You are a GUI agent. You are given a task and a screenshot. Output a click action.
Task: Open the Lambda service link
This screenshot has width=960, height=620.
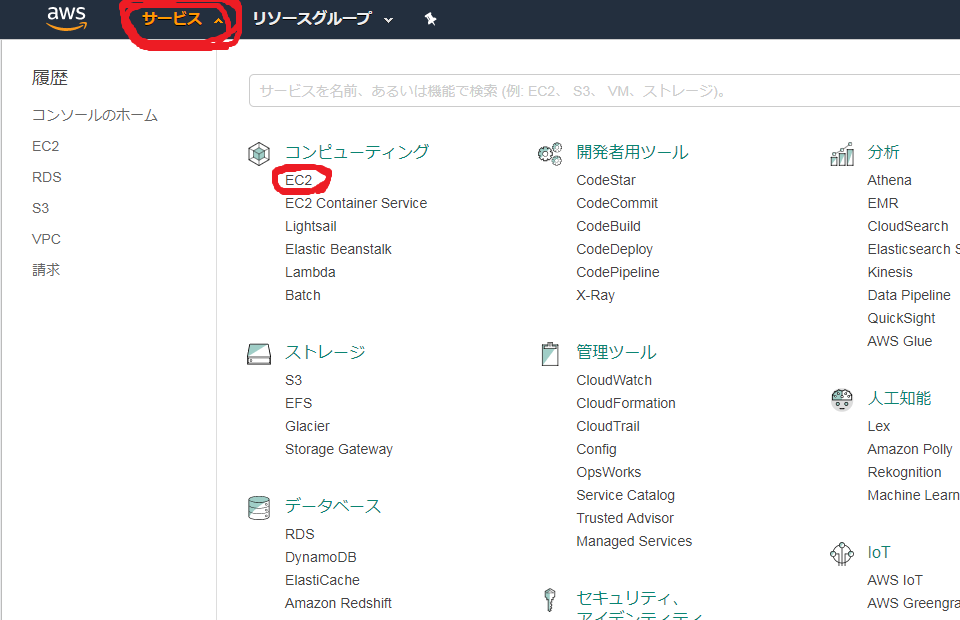pyautogui.click(x=310, y=272)
